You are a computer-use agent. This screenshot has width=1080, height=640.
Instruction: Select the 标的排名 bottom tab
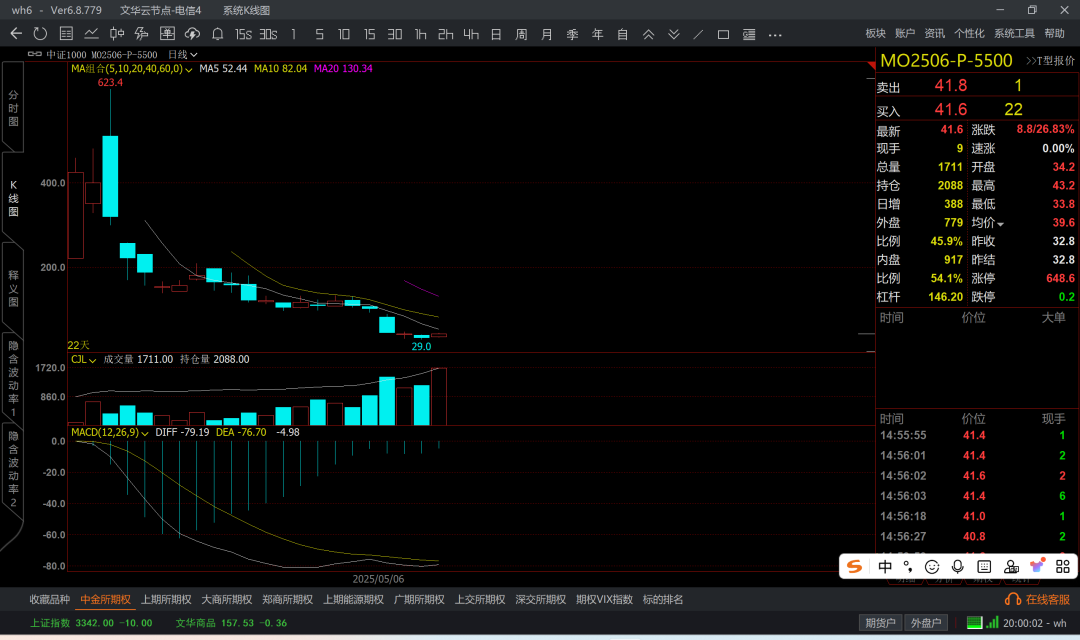point(663,599)
